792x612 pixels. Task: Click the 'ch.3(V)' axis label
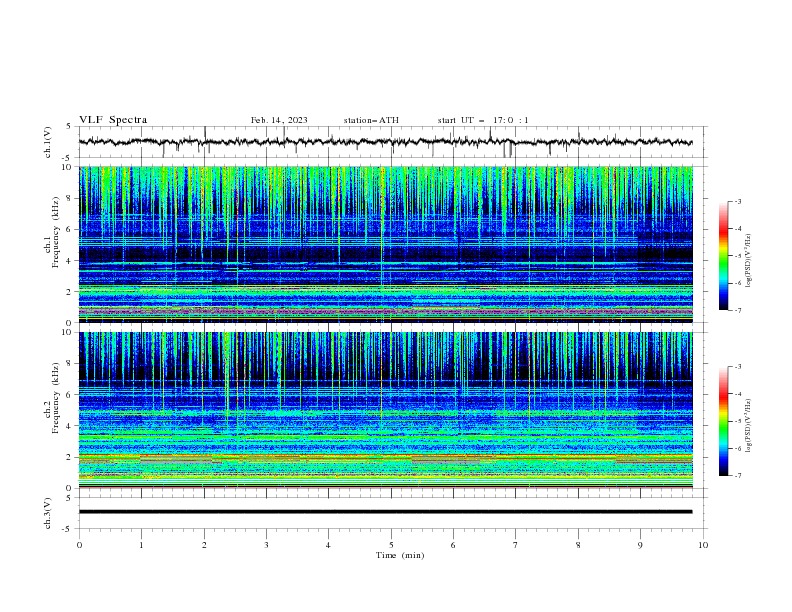pyautogui.click(x=48, y=513)
